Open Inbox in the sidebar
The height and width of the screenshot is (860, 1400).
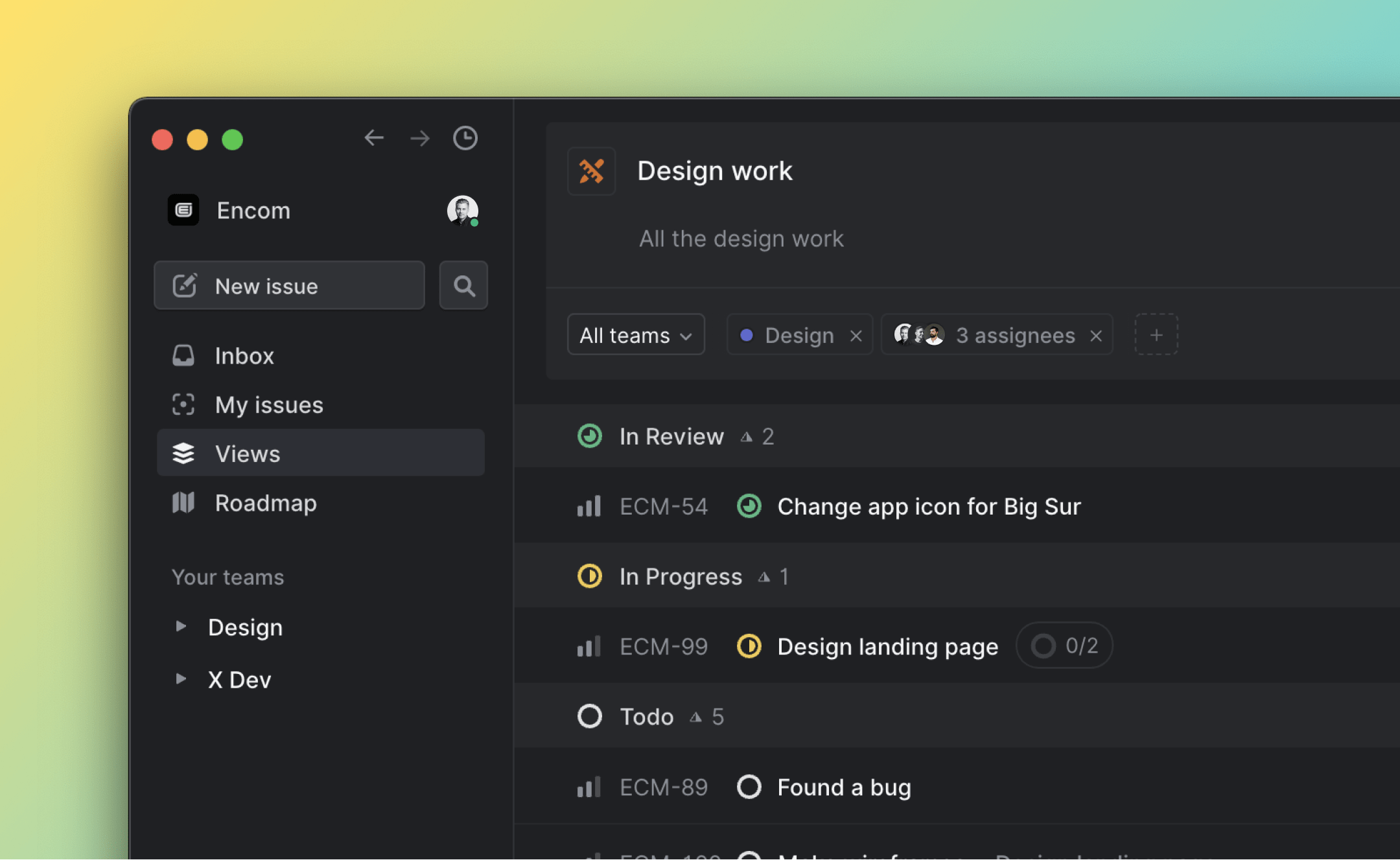(x=244, y=356)
